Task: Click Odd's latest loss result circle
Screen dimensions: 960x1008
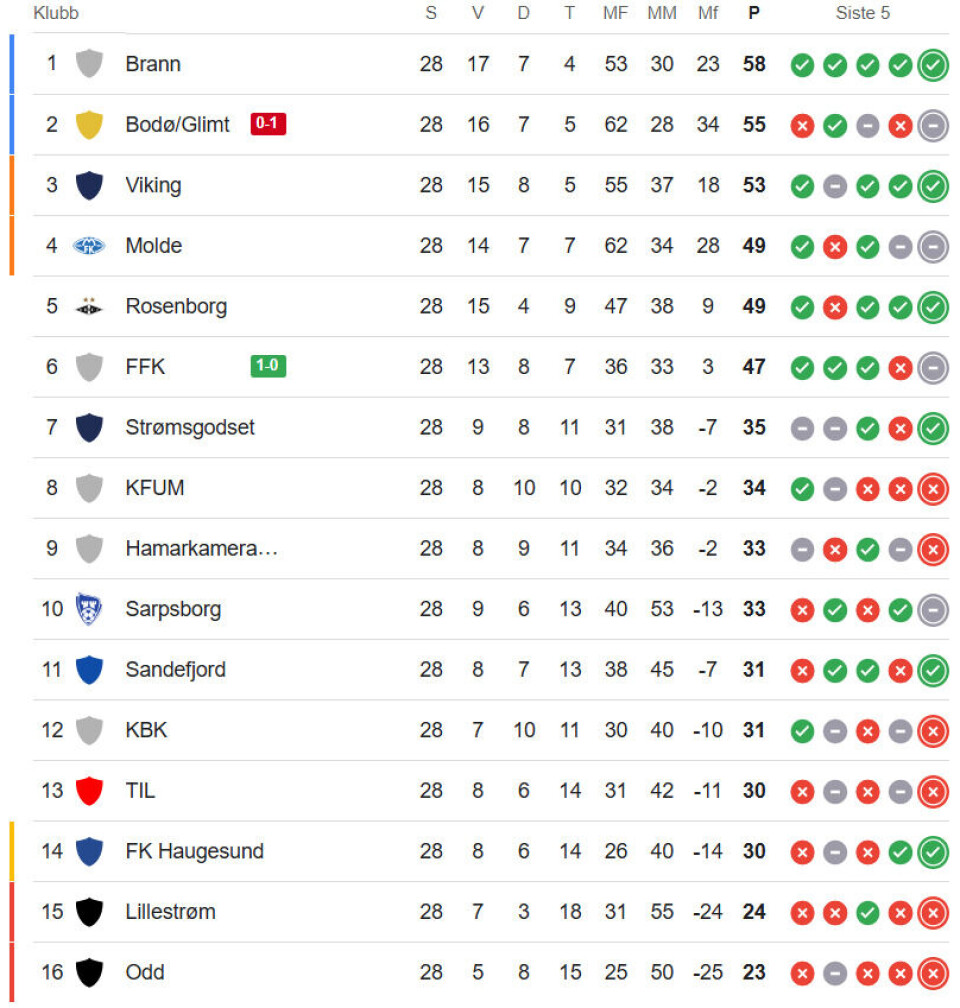Action: pos(933,973)
